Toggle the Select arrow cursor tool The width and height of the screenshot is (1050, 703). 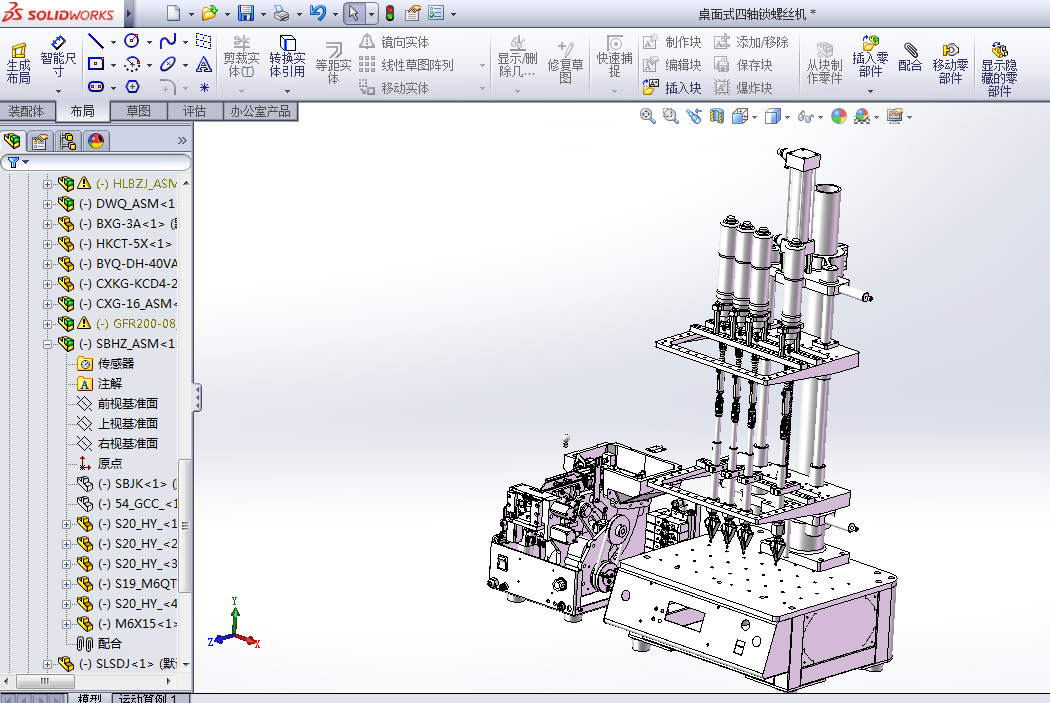point(353,14)
